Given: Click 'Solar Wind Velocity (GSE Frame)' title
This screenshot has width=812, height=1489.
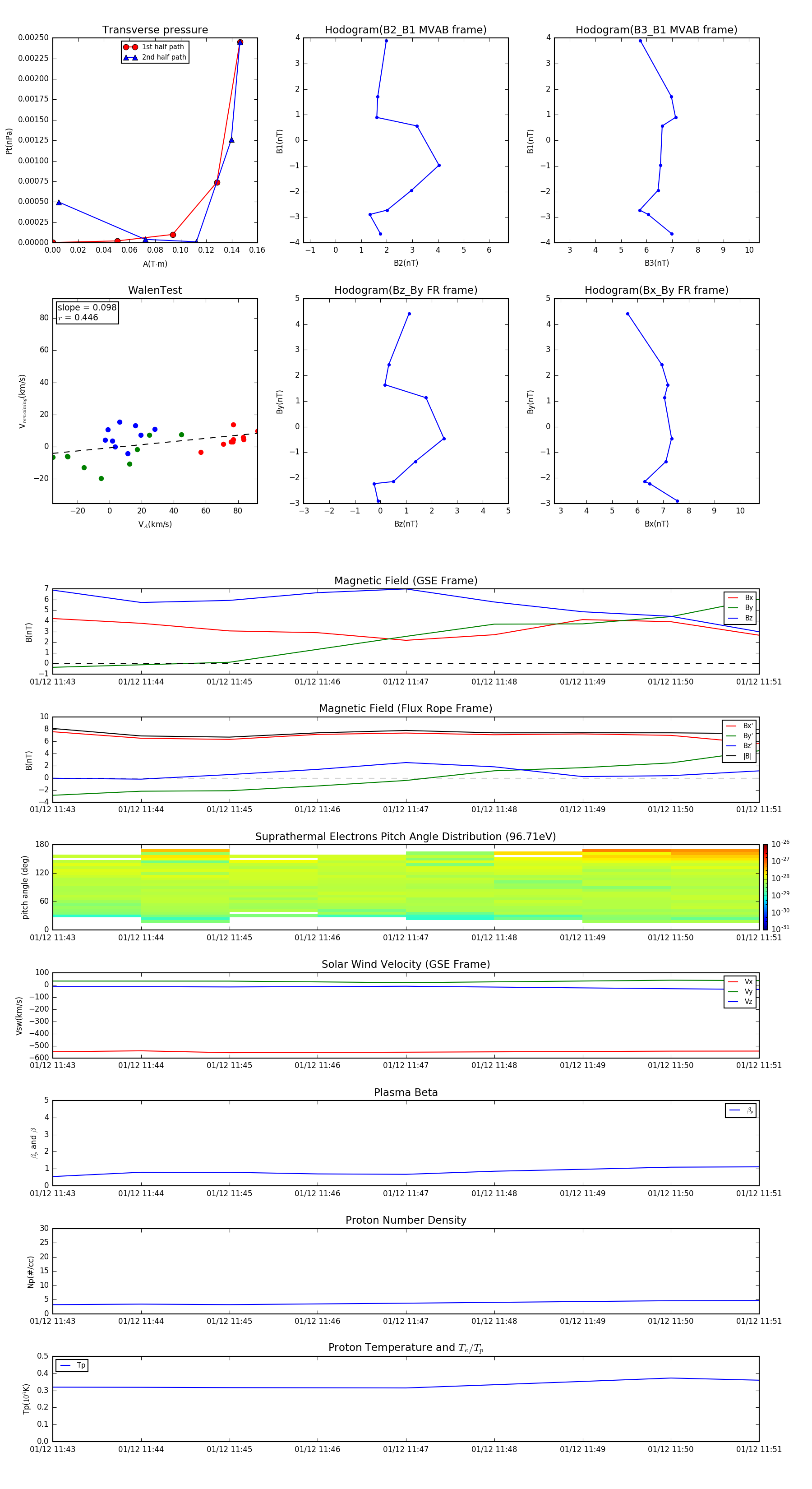Looking at the screenshot, I should click(x=406, y=964).
